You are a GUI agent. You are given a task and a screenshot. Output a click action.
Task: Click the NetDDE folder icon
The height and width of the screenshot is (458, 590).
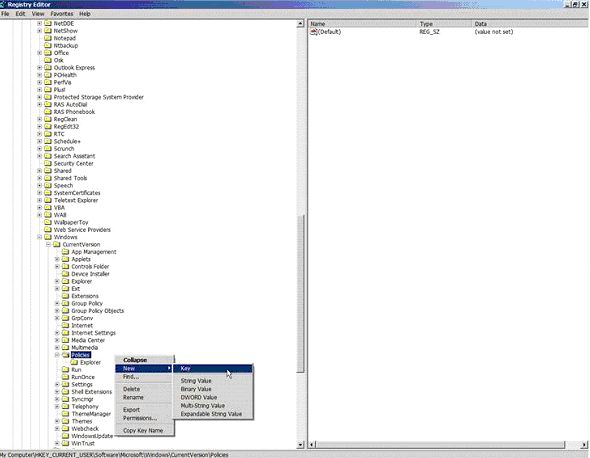(48, 23)
